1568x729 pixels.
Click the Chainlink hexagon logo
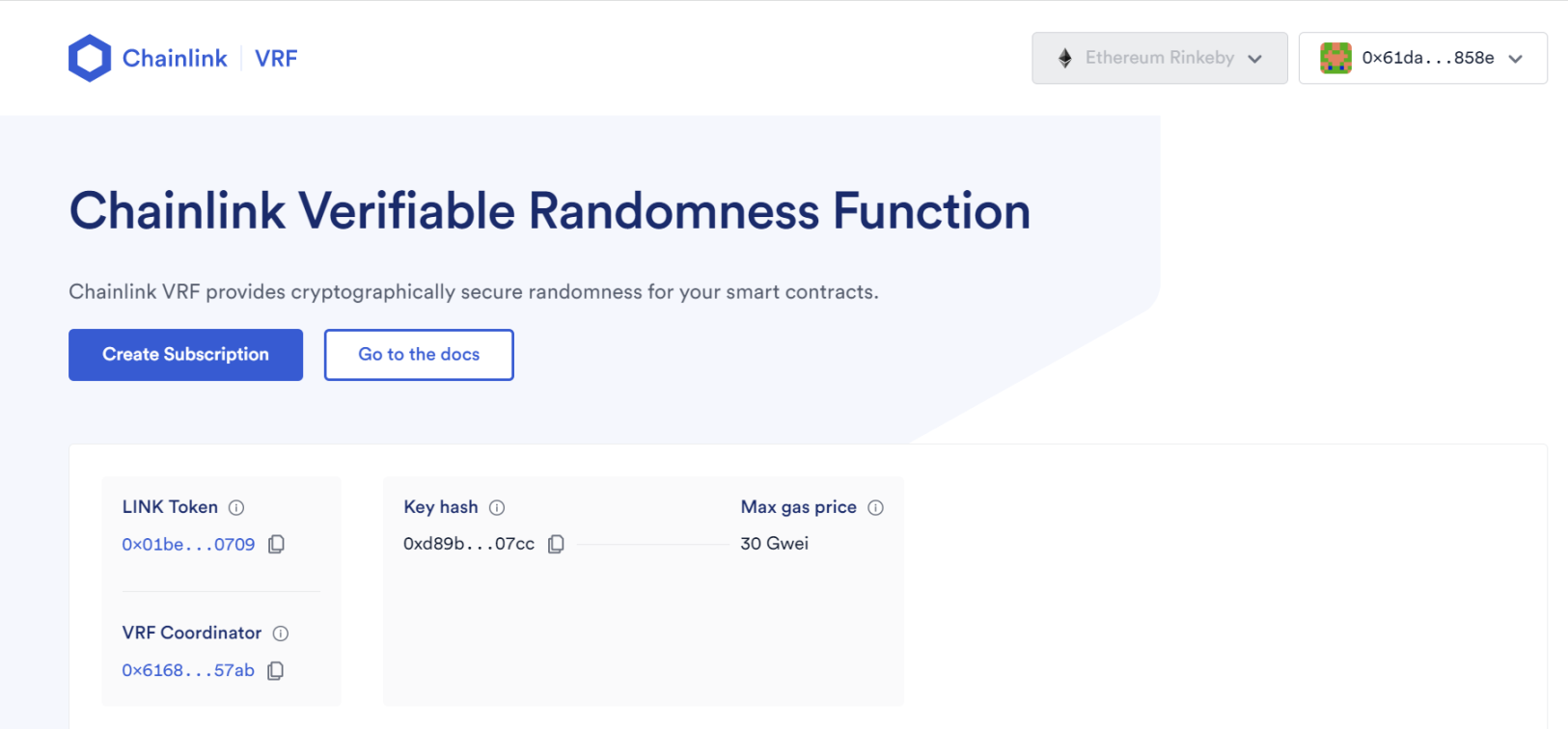pyautogui.click(x=90, y=58)
